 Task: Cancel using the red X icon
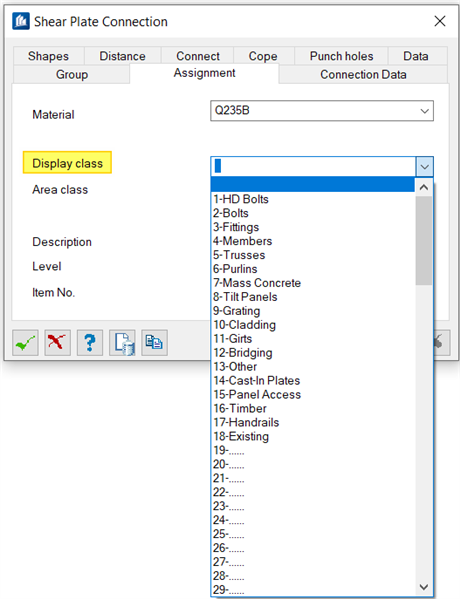[57, 343]
